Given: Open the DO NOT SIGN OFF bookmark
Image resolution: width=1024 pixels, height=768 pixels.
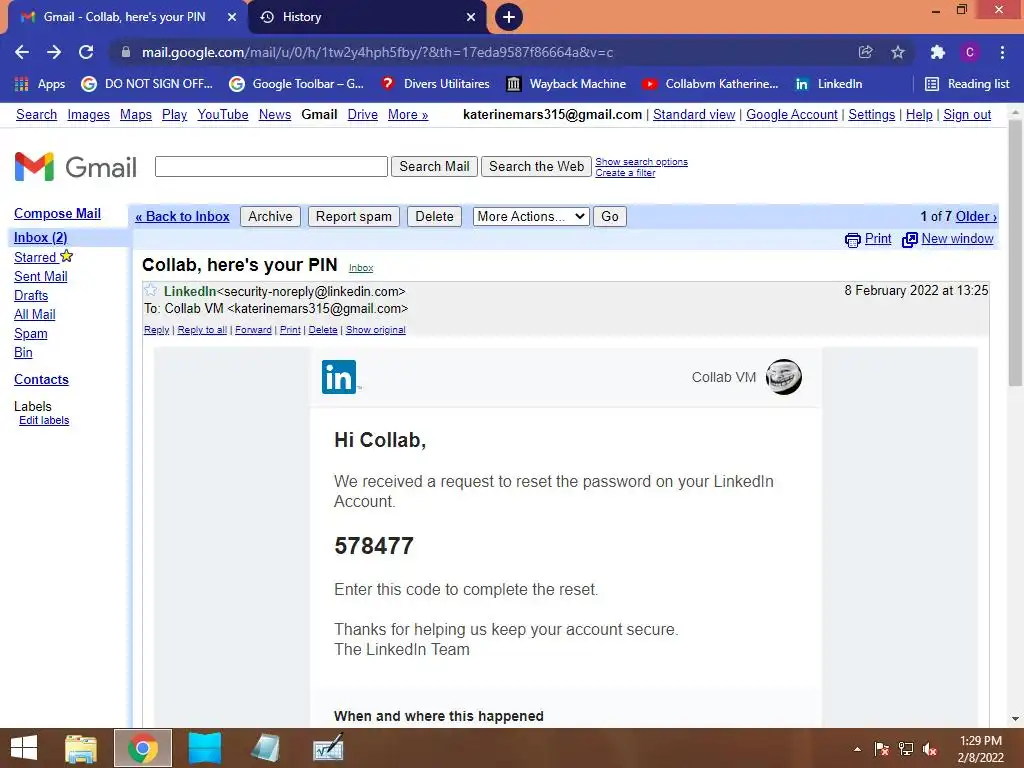Looking at the screenshot, I should coord(147,84).
